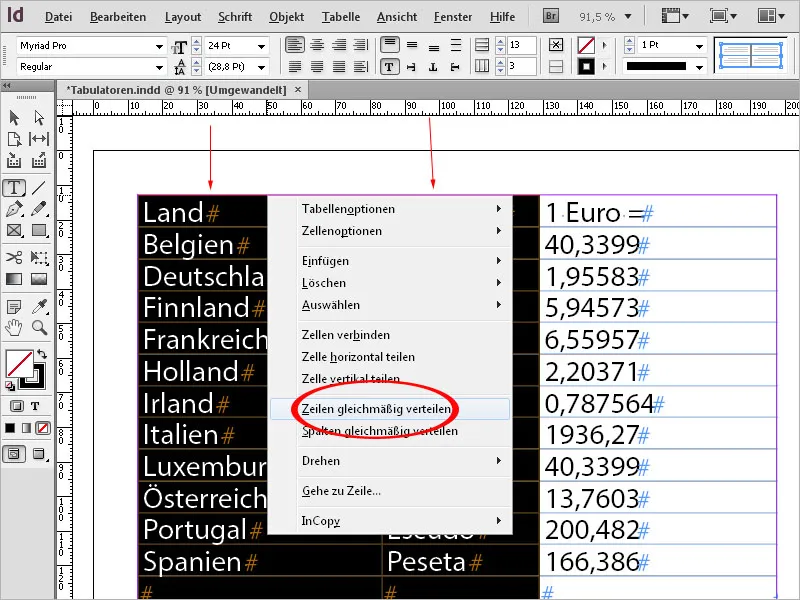800x600 pixels.
Task: Toggle cell vertical align bottom
Action: click(x=434, y=47)
